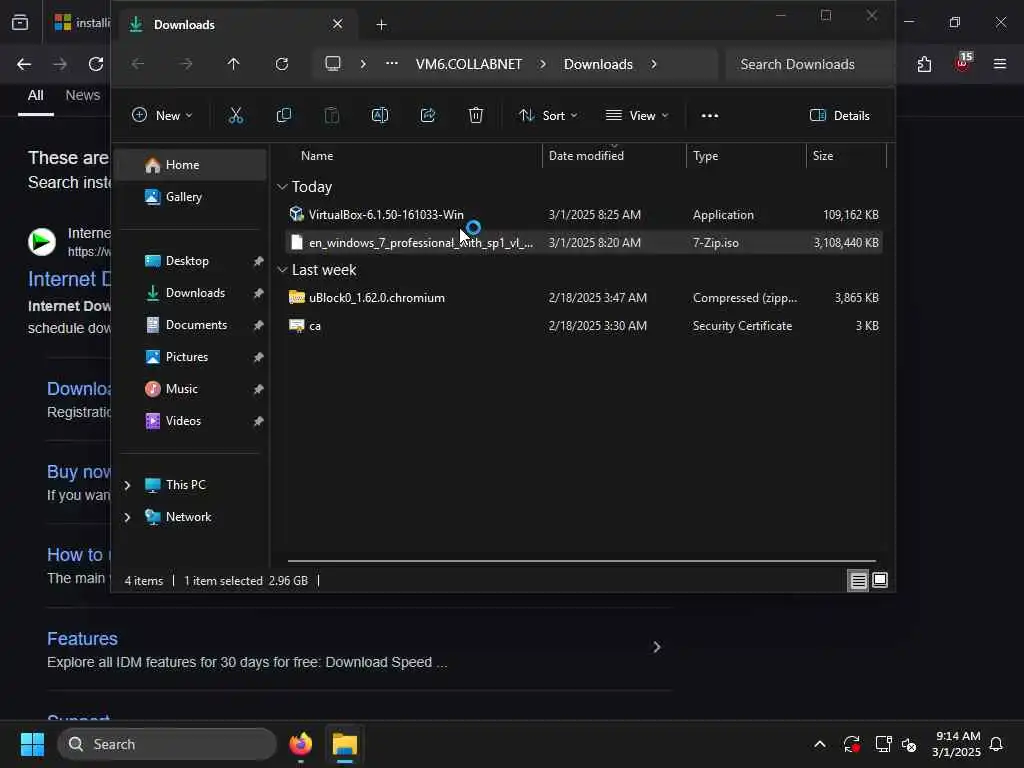Screen dimensions: 1024x768
Task: Open Music in quick access
Action: point(191,389)
